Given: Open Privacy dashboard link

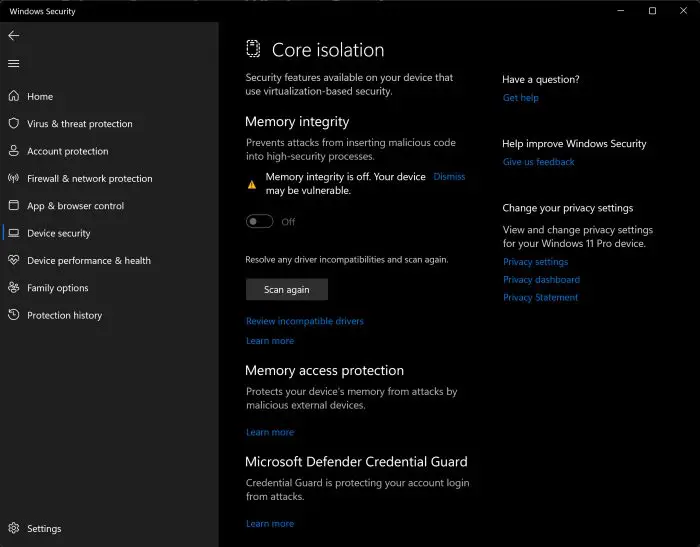Looking at the screenshot, I should (541, 280).
